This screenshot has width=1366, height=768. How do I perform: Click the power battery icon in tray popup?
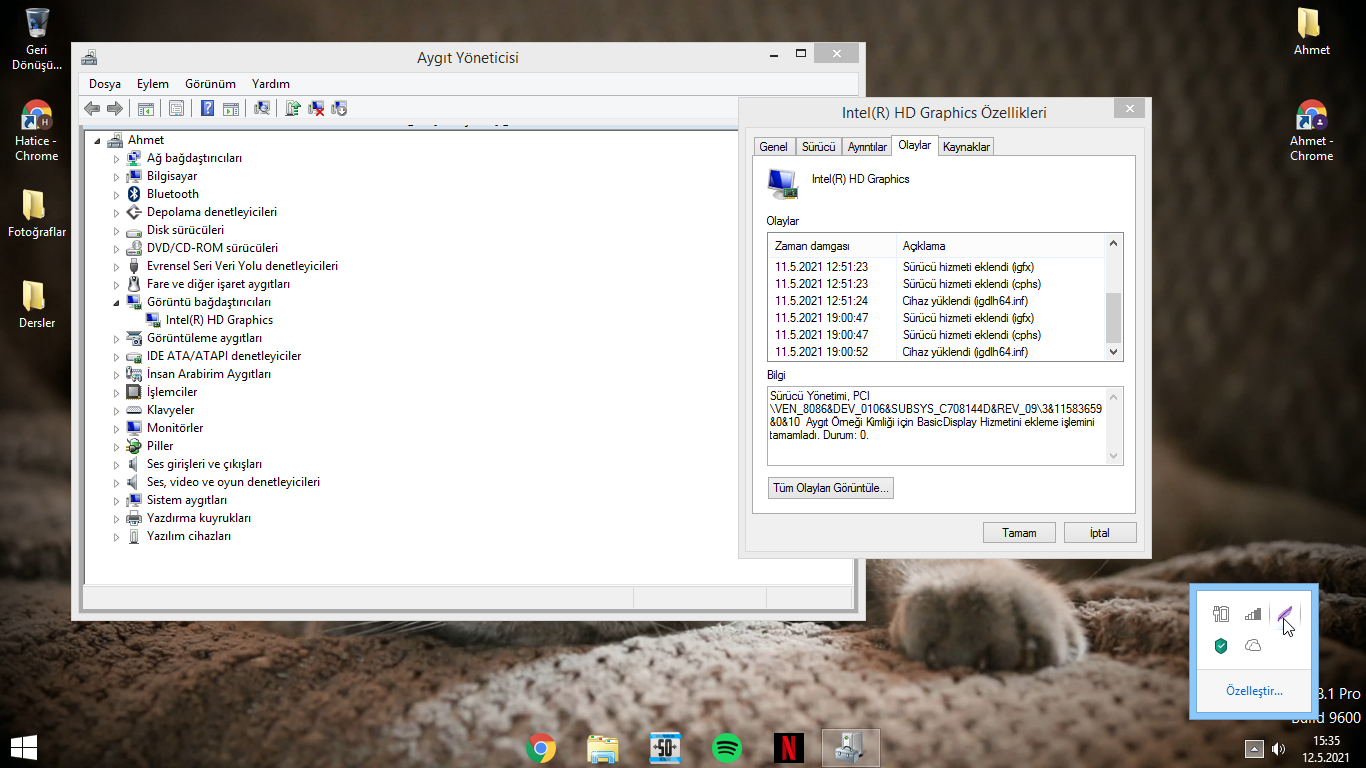coord(1221,614)
